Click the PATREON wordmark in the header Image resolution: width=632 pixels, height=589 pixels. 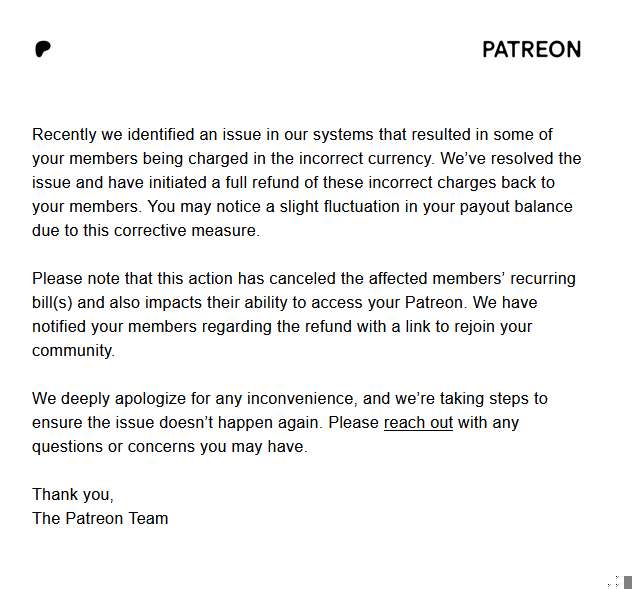532,50
